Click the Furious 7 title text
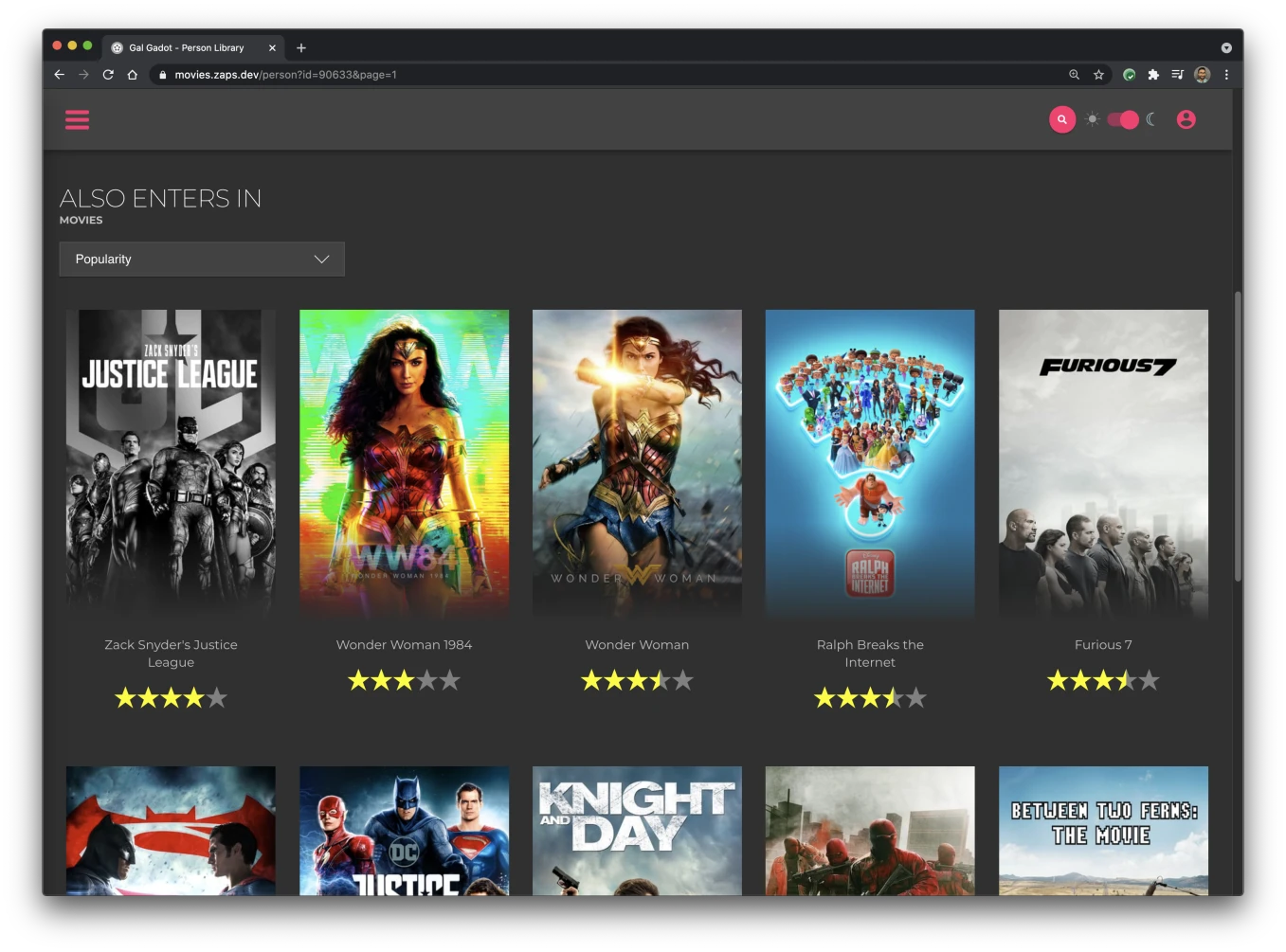Viewport: 1286px width, 952px height. (x=1103, y=645)
